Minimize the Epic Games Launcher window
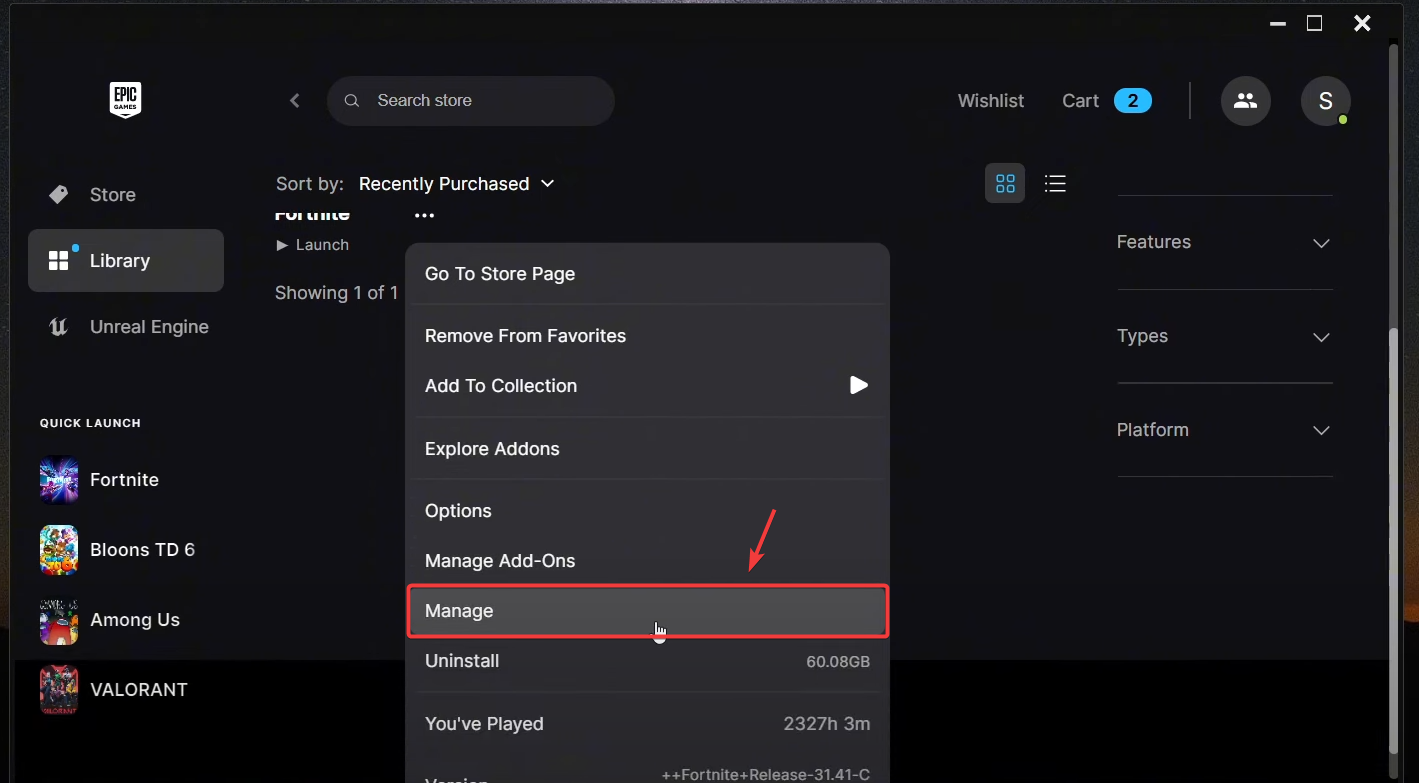The width and height of the screenshot is (1419, 783). coord(1278,23)
